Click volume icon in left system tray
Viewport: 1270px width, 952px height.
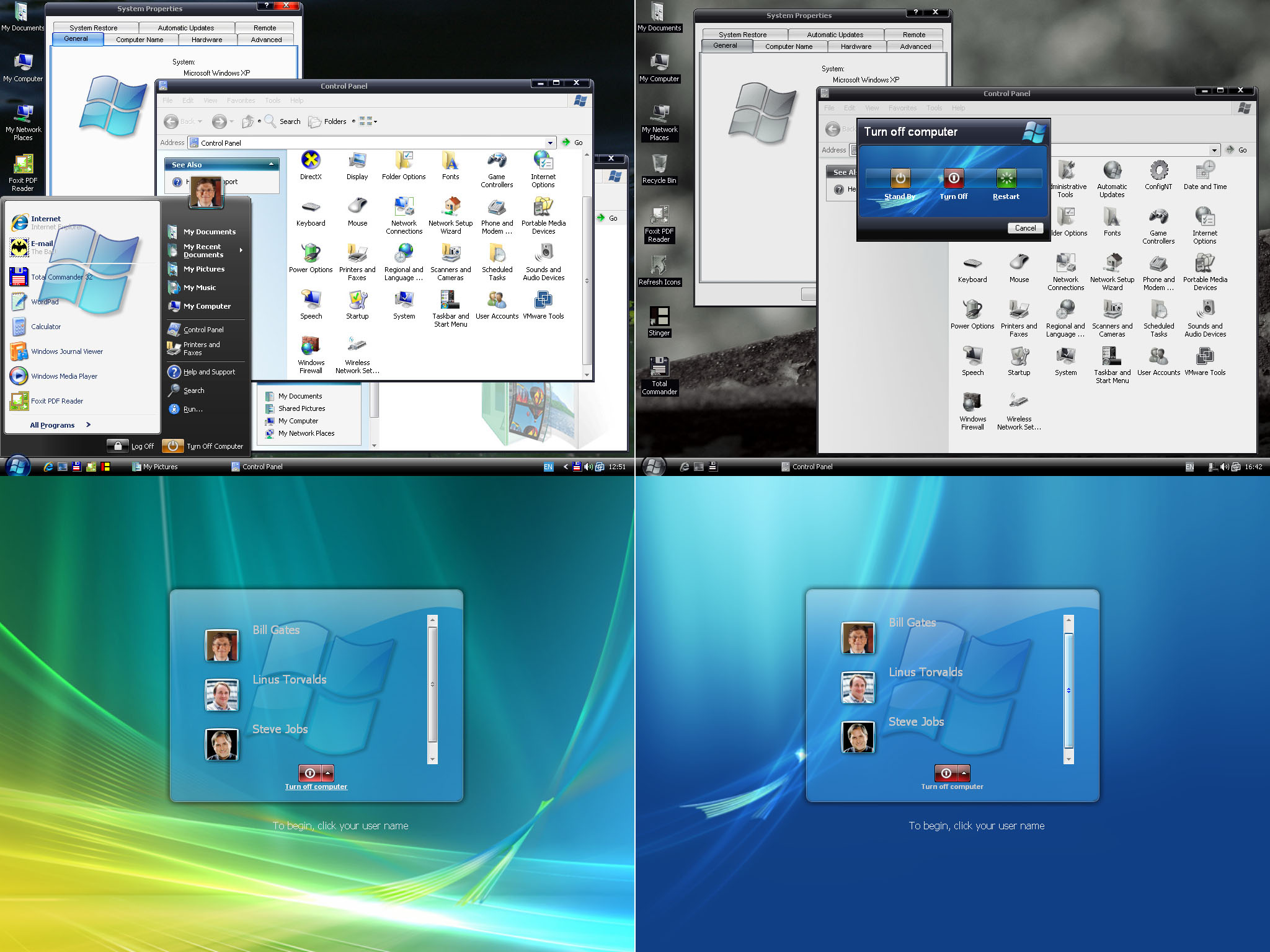588,467
